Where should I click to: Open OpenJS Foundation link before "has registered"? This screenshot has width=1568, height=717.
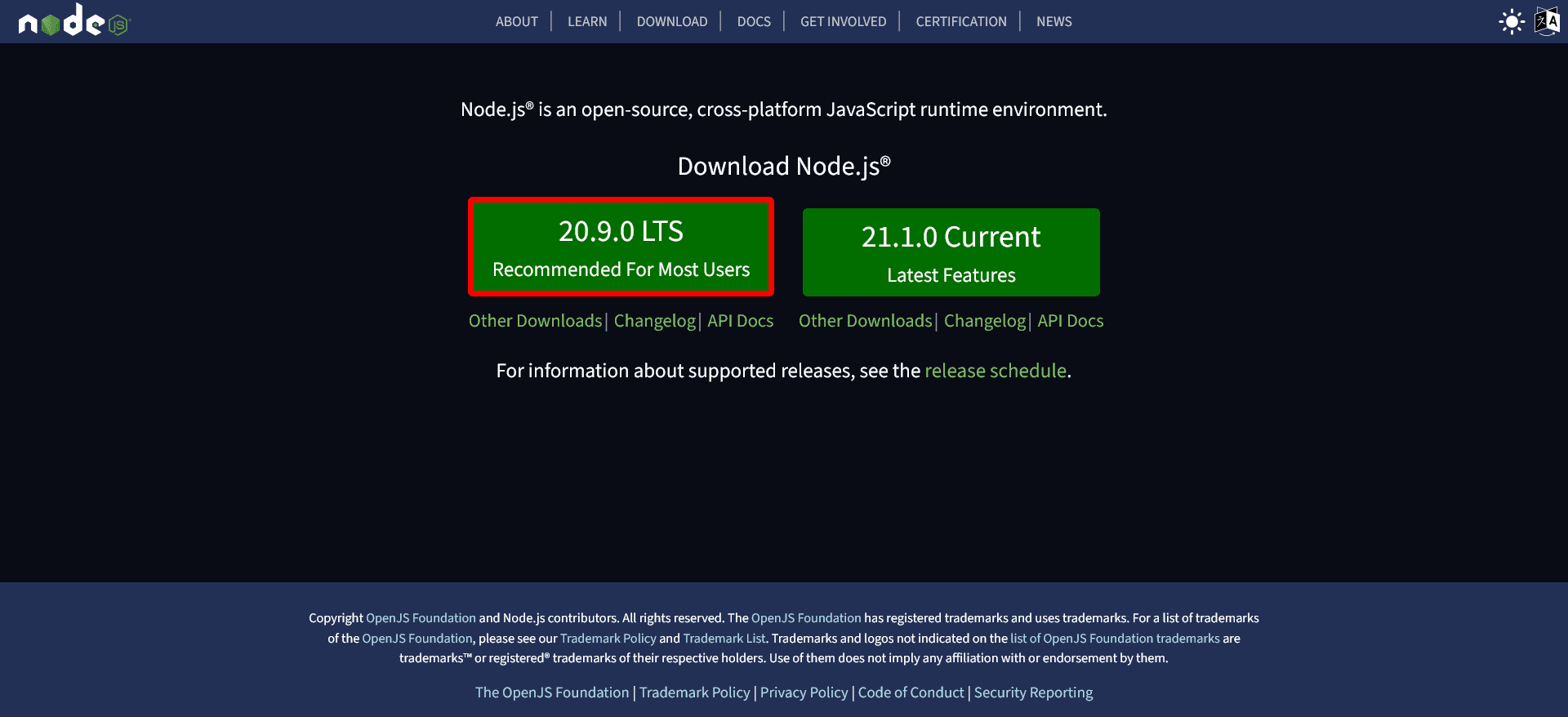[x=806, y=618]
